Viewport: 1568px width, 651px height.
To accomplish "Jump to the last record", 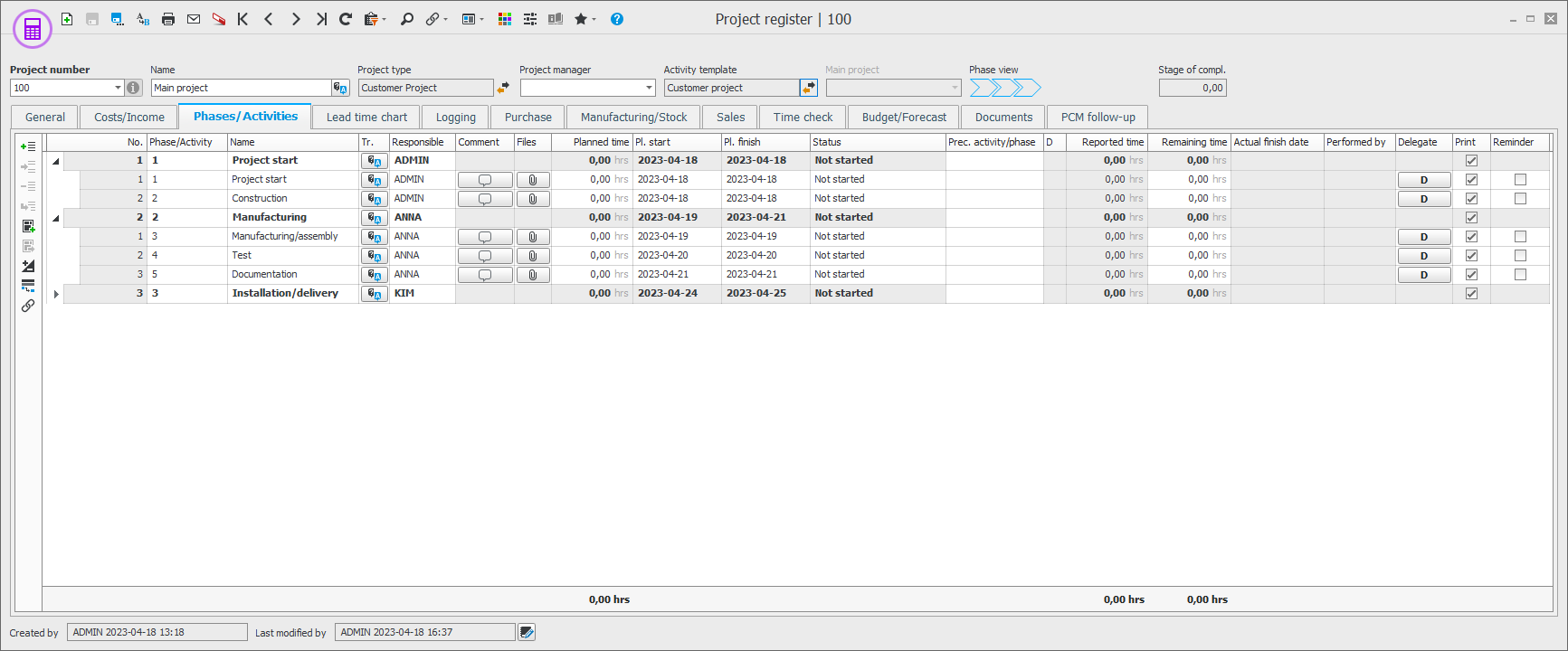I will [321, 19].
